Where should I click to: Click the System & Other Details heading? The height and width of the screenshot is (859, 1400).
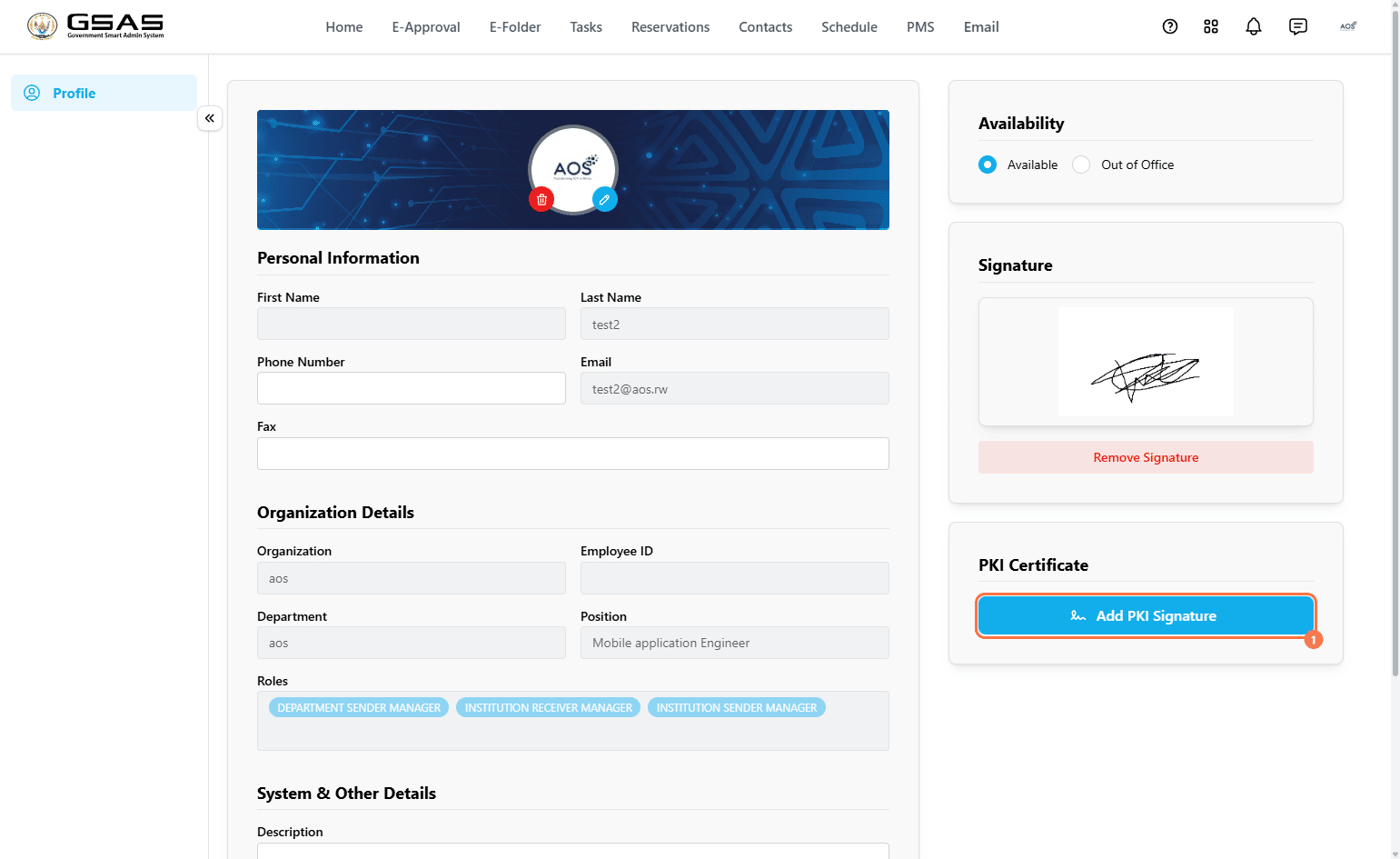[346, 794]
